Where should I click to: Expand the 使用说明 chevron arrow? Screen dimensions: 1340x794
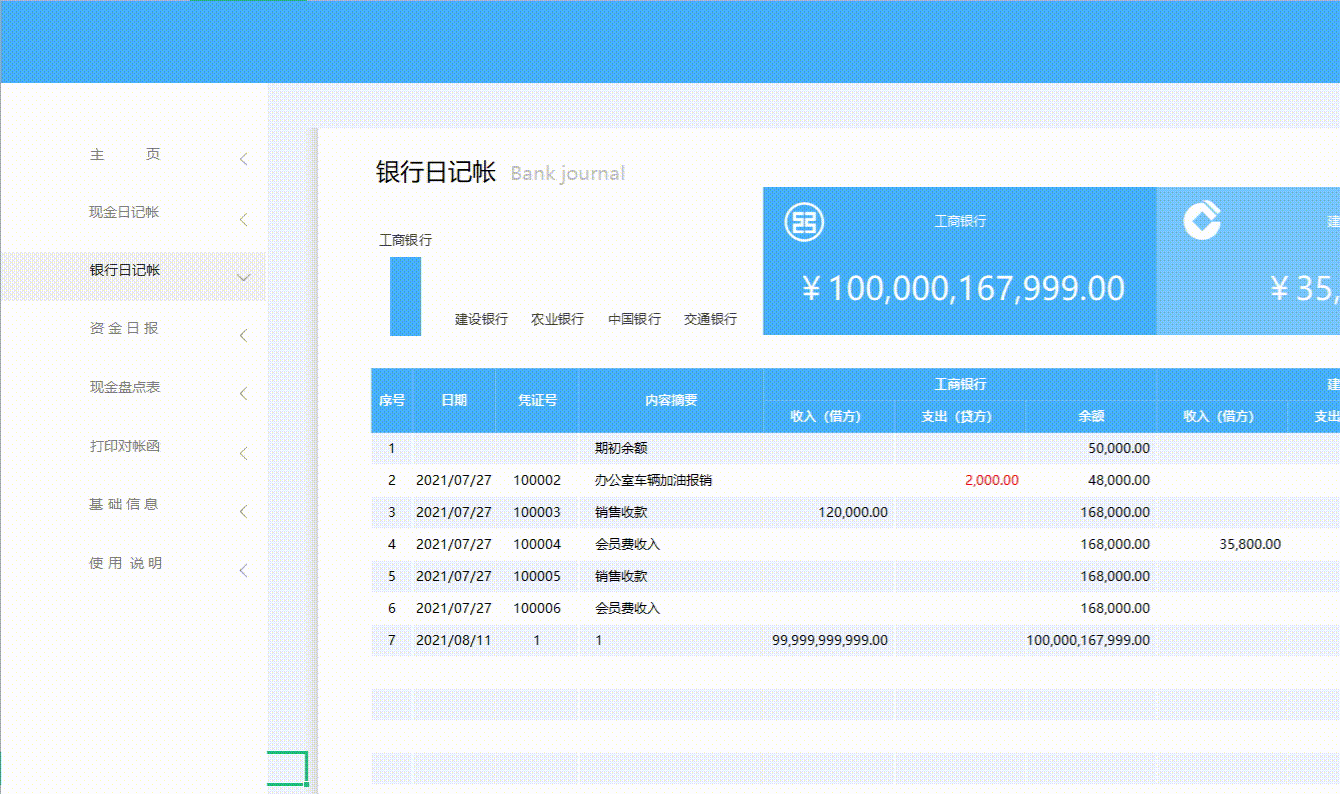coord(243,571)
